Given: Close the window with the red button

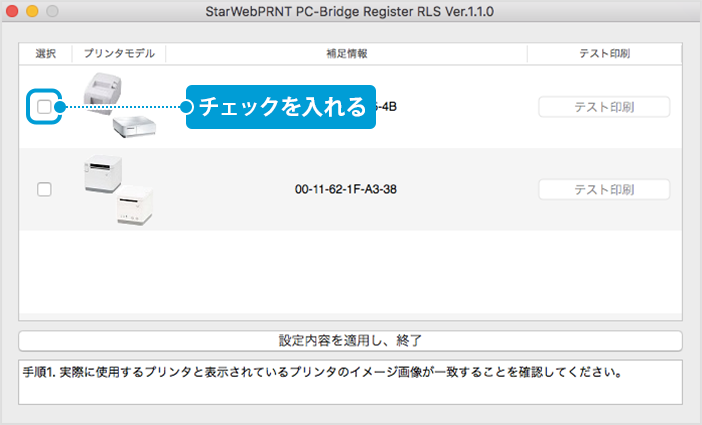Looking at the screenshot, I should [x=12, y=11].
